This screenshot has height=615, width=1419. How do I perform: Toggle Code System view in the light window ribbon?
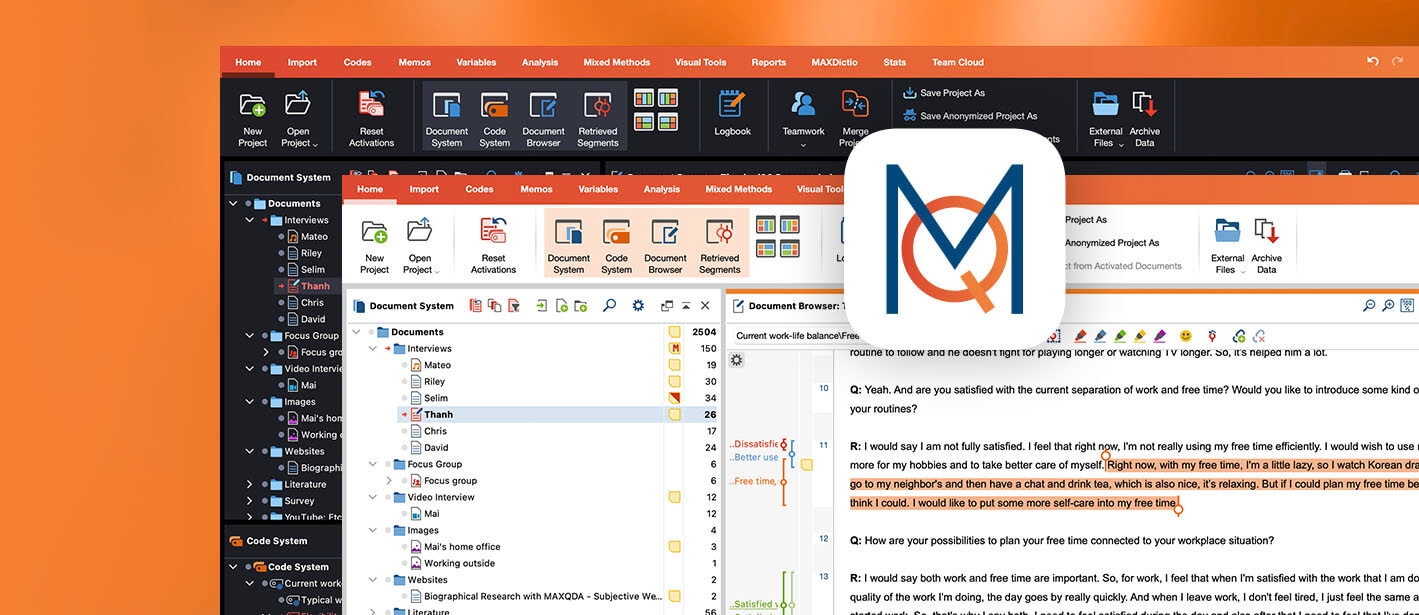tap(616, 246)
